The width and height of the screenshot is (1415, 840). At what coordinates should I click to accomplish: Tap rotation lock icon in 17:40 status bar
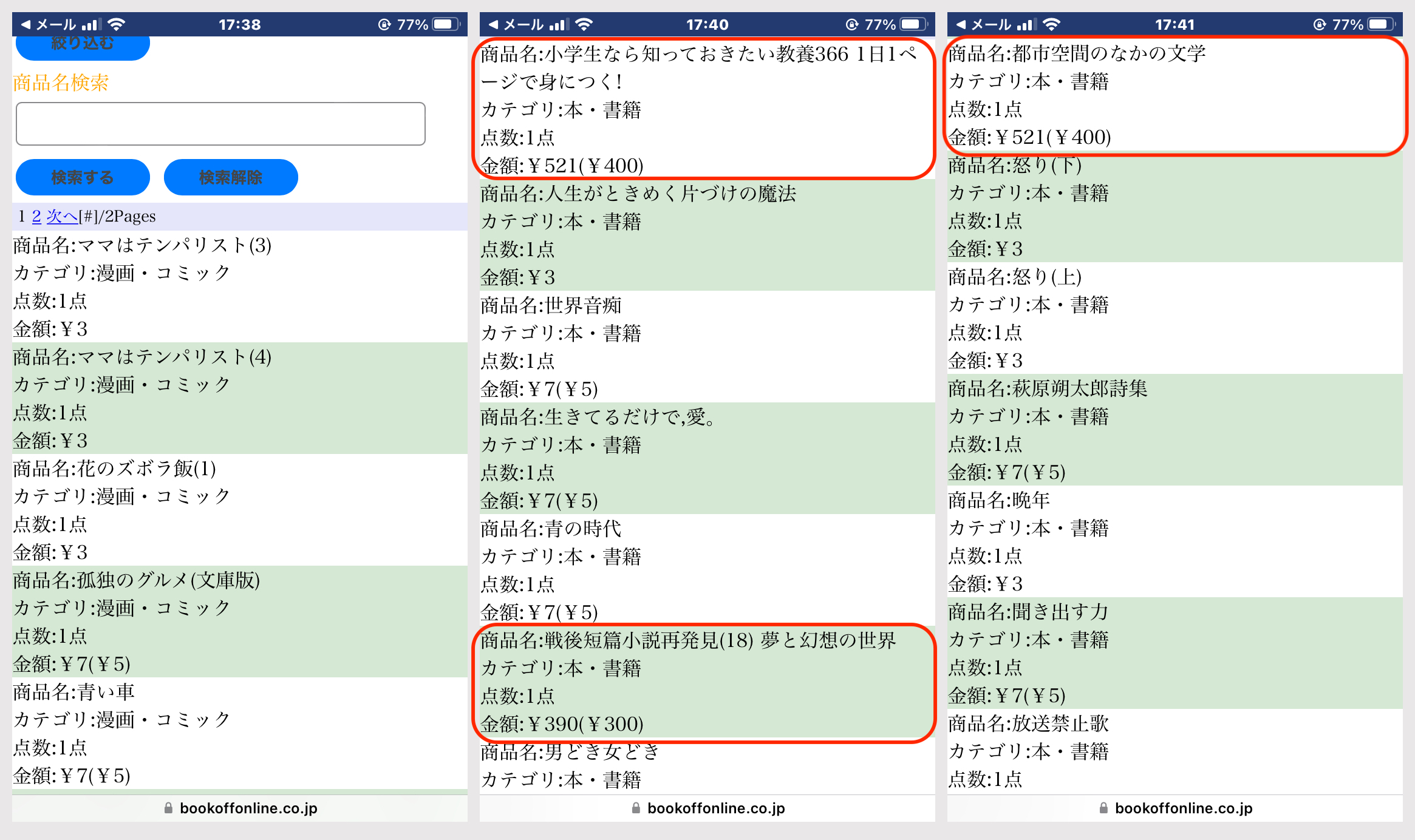[x=852, y=25]
